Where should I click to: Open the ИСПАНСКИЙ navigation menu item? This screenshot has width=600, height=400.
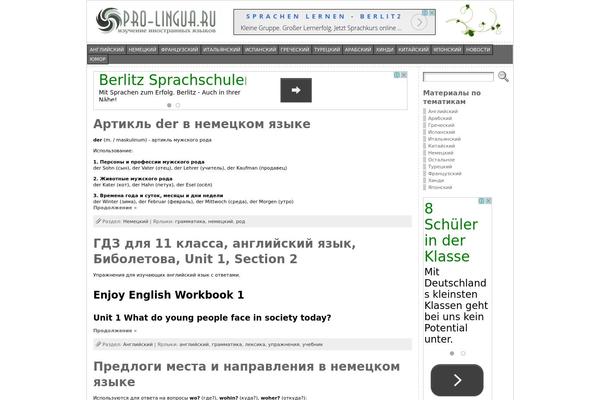260,50
